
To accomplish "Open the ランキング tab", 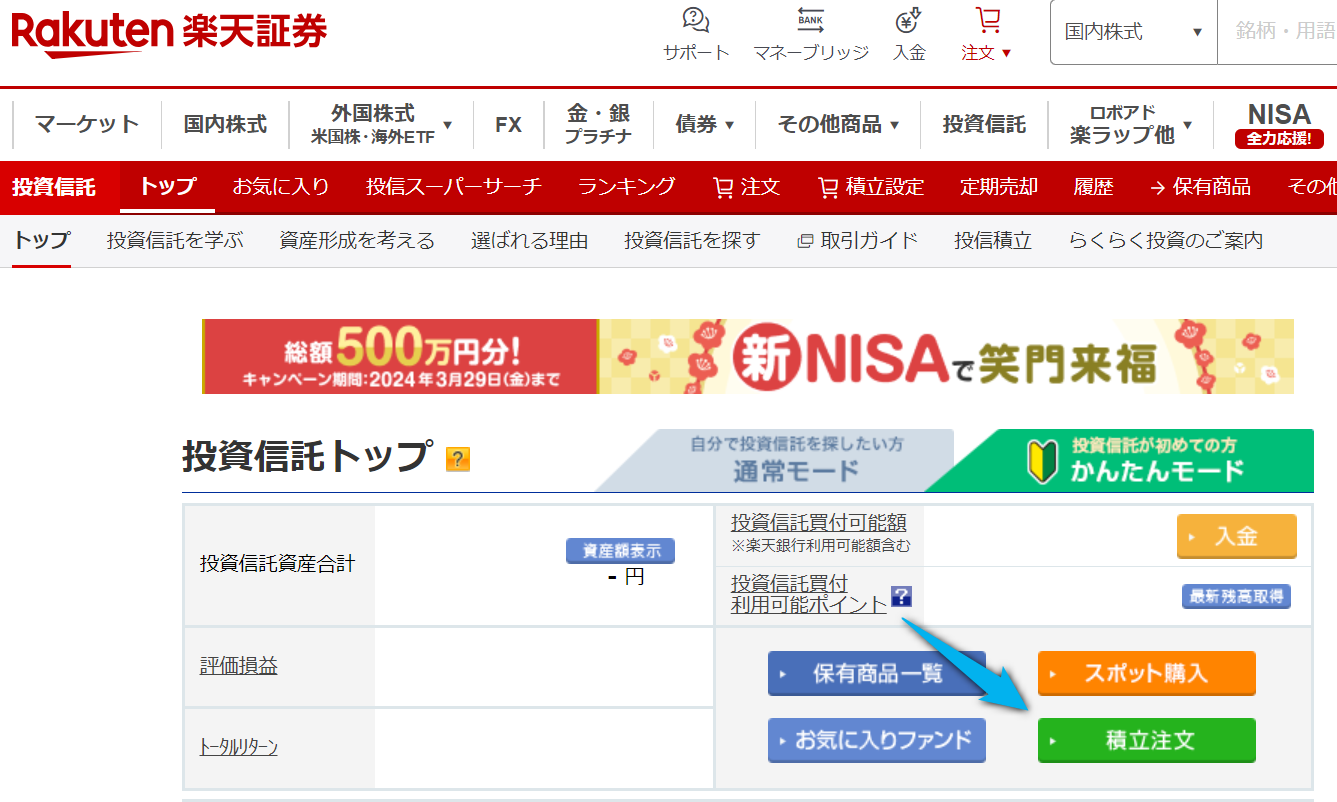I will (x=627, y=186).
